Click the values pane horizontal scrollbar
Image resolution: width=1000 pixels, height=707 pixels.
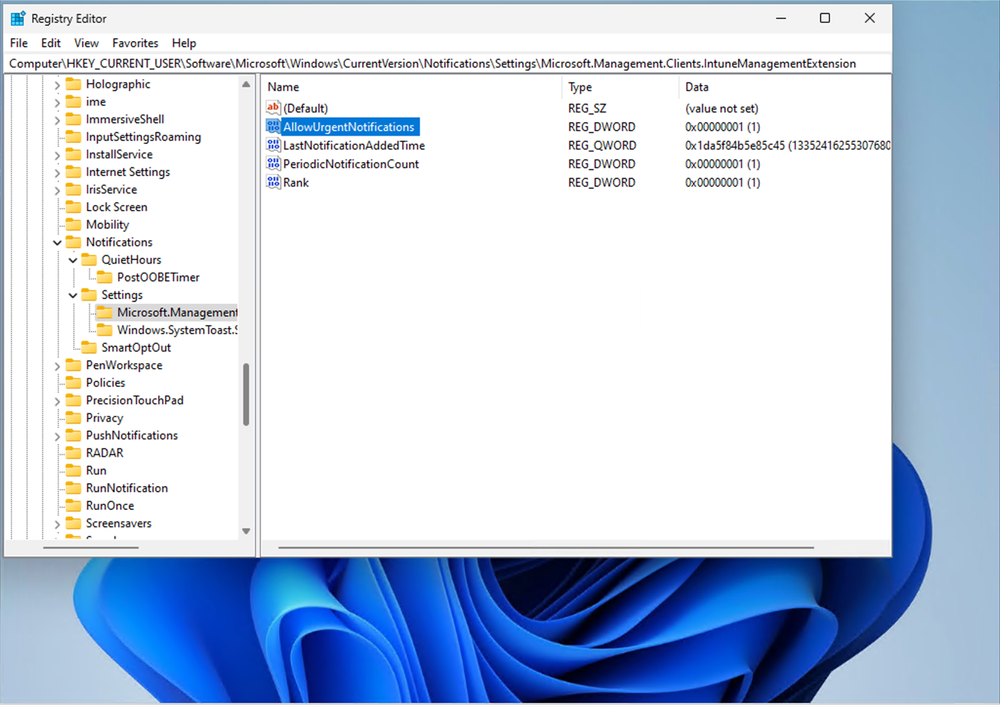546,547
